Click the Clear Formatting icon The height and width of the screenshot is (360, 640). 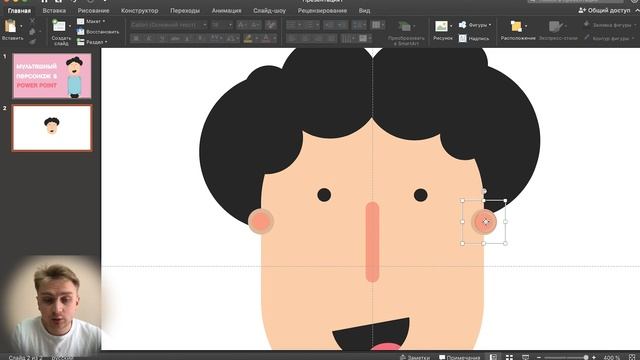[270, 25]
